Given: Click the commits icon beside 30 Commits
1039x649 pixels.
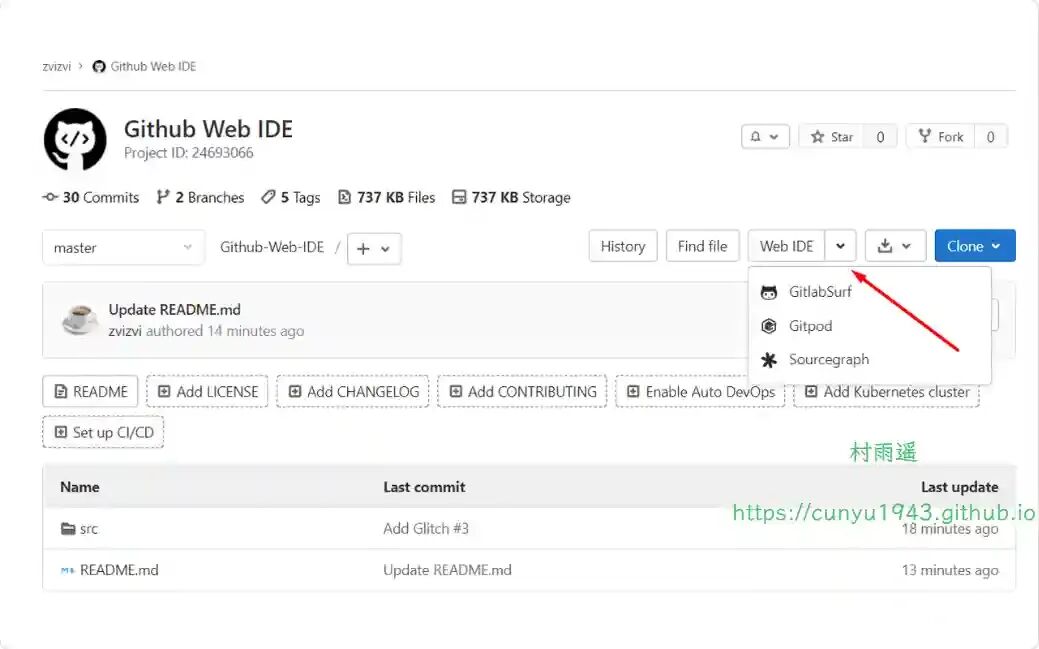Looking at the screenshot, I should [x=50, y=197].
